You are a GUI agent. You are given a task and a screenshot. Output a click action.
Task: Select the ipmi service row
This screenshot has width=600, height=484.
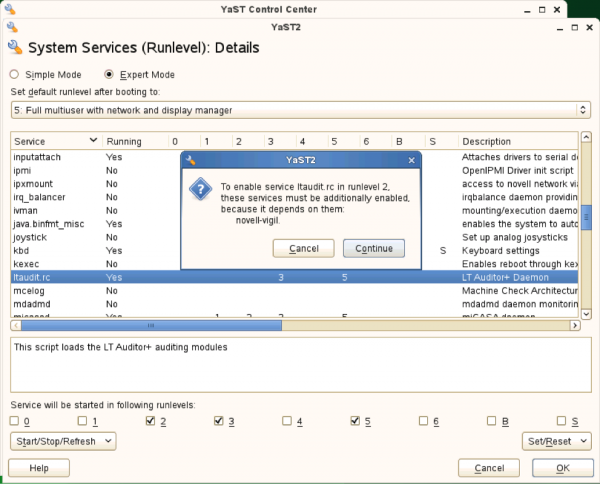(294, 171)
